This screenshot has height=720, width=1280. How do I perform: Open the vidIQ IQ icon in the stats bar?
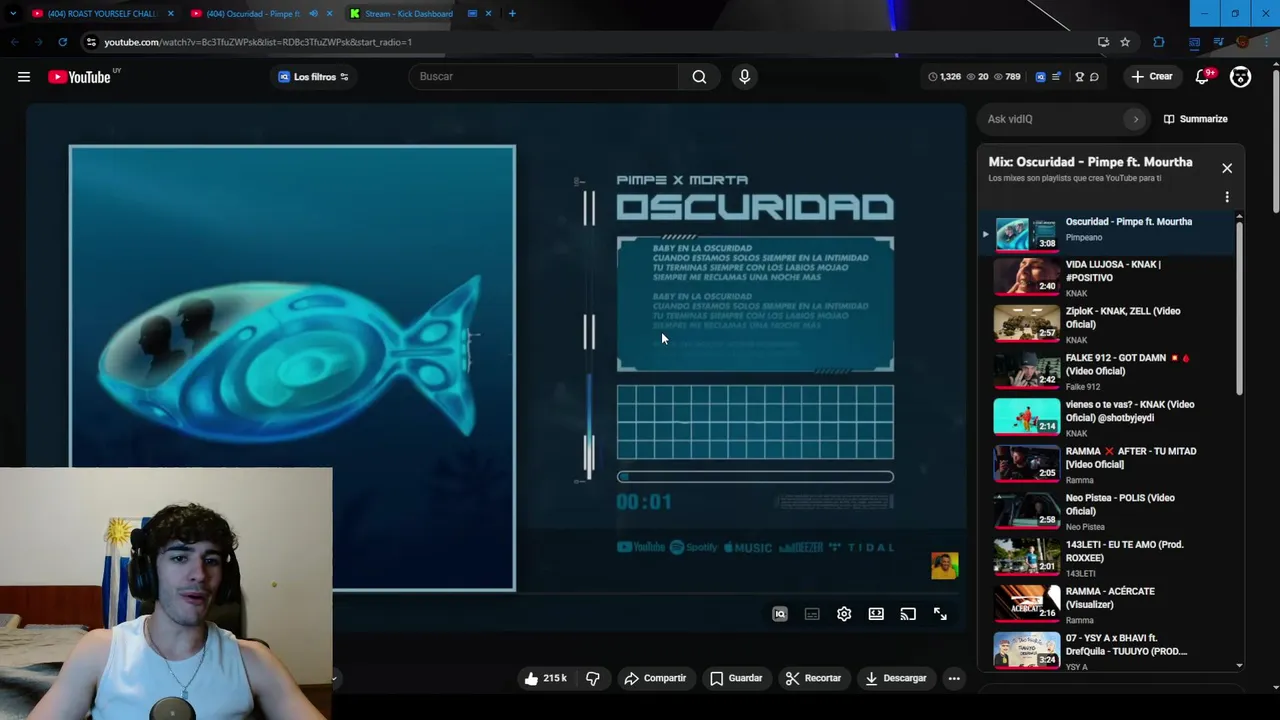1040,77
